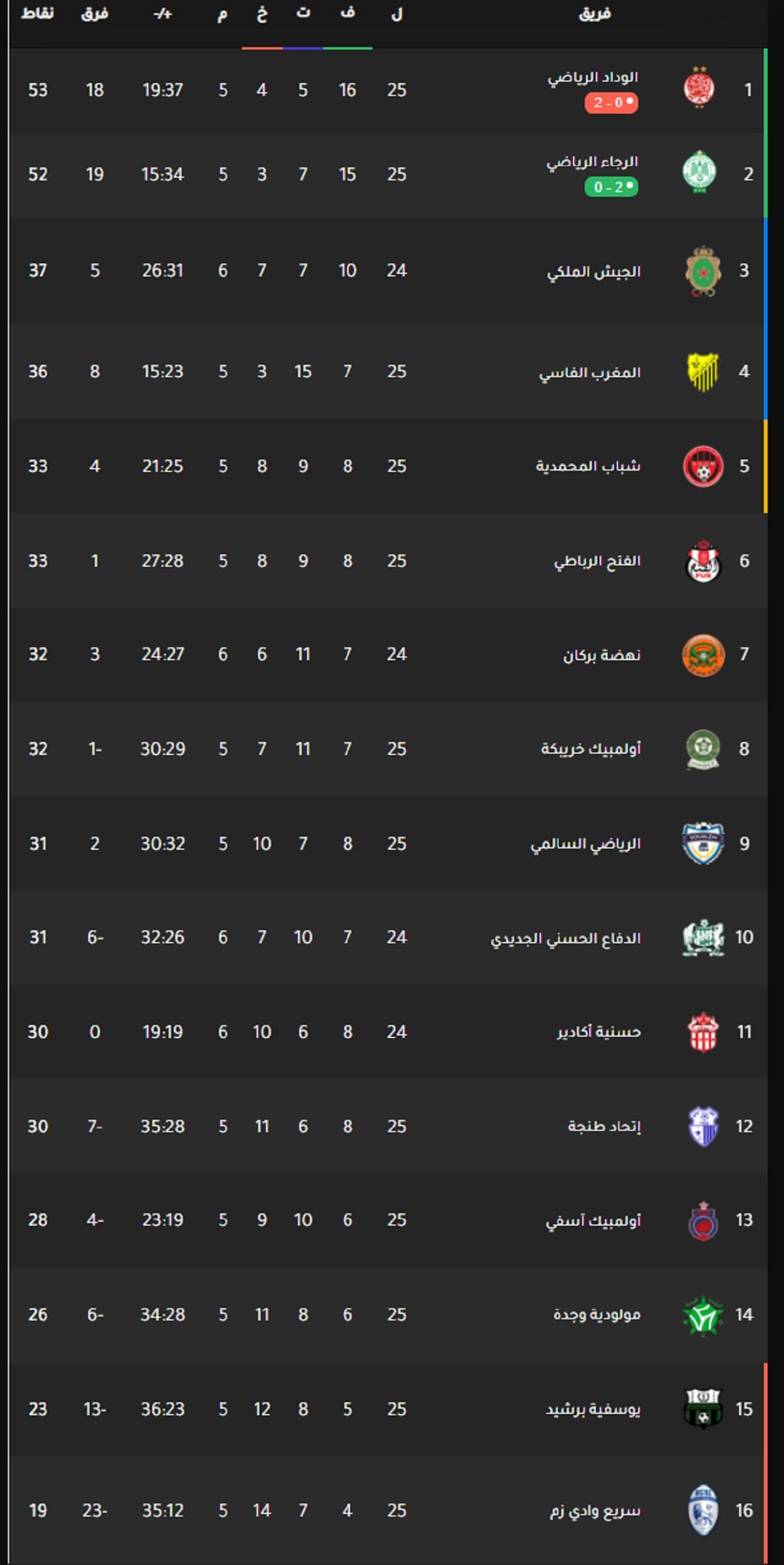The image size is (784, 1565).
Task: Click the Wydad Athletic club crest
Action: (x=698, y=88)
